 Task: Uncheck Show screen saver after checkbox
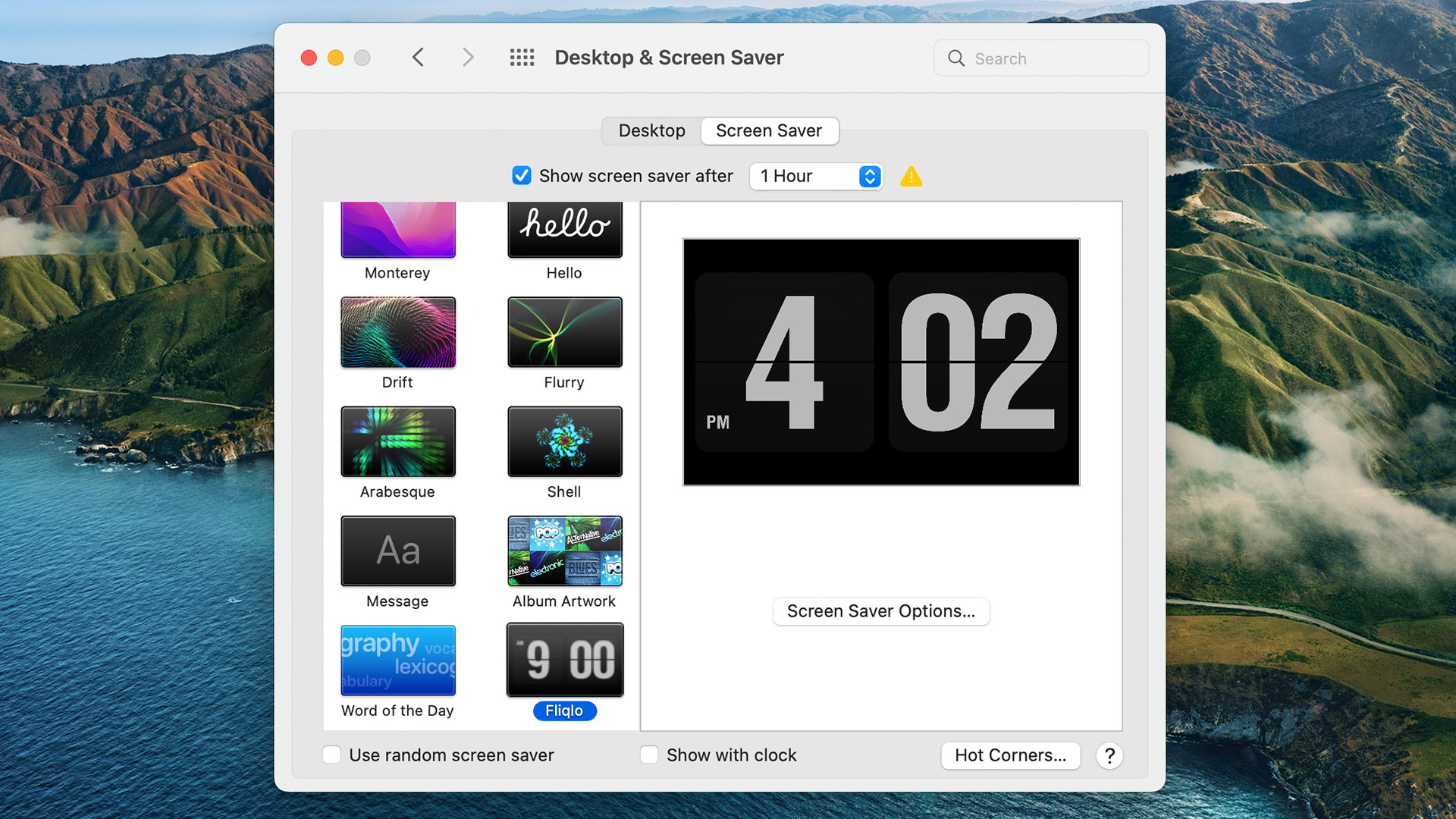(x=522, y=176)
